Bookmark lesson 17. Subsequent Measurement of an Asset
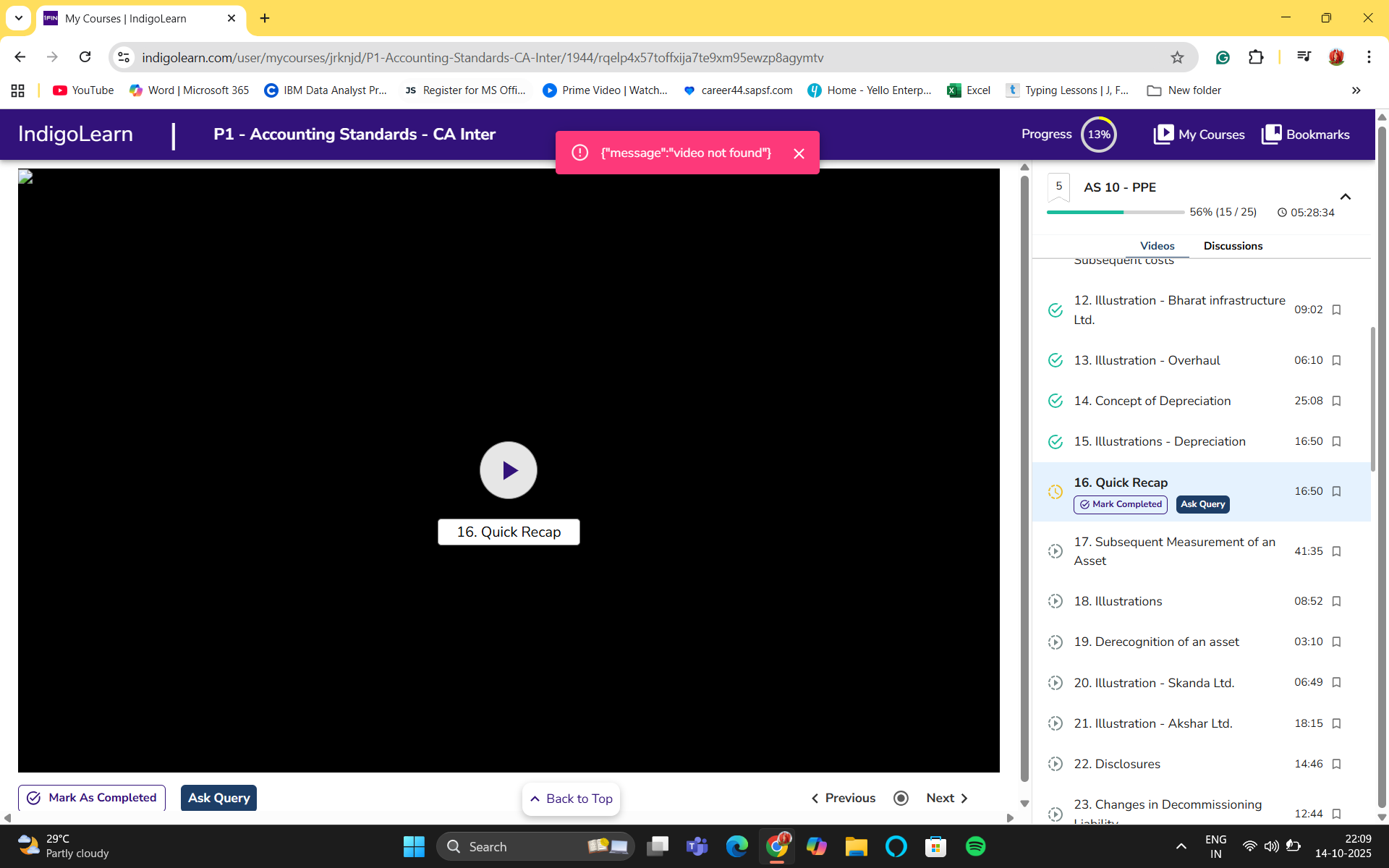 pos(1336,551)
